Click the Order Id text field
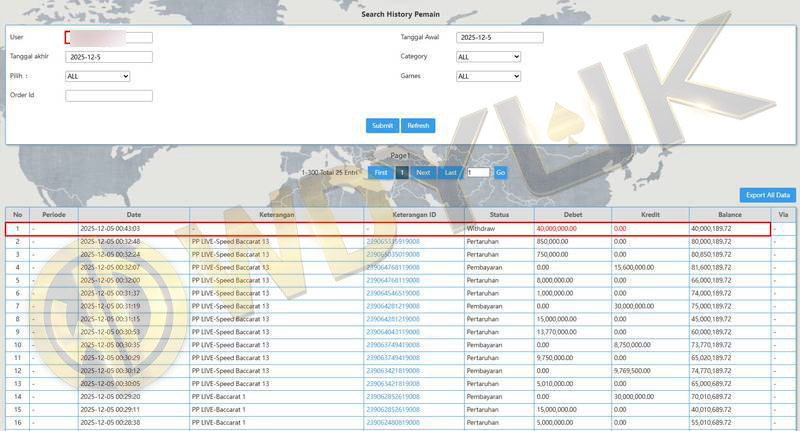 109,96
